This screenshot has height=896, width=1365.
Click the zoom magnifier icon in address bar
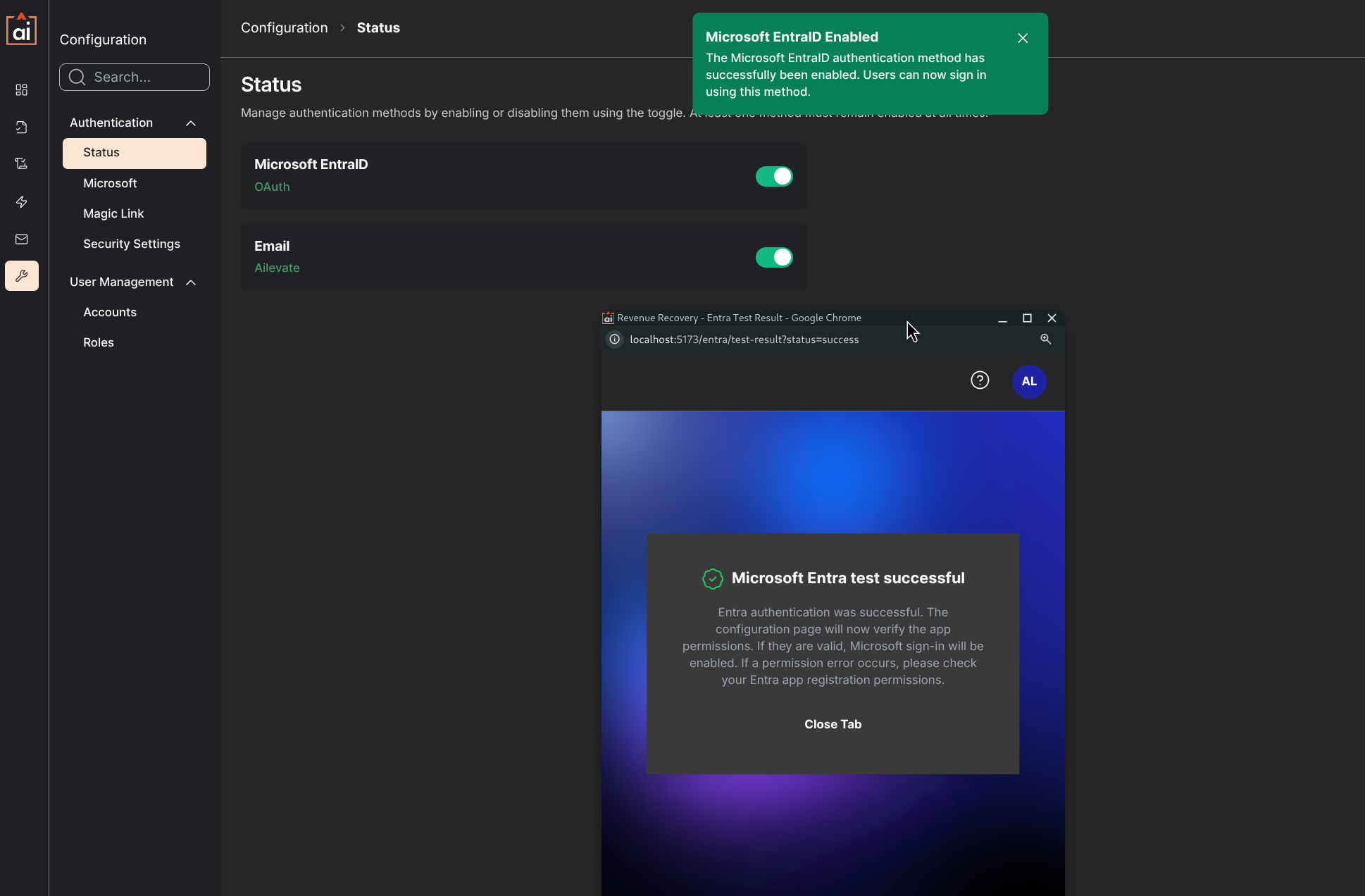tap(1046, 340)
